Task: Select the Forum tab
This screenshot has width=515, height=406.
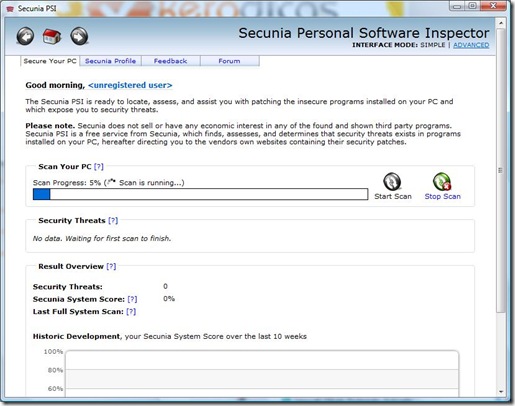Action: [229, 61]
